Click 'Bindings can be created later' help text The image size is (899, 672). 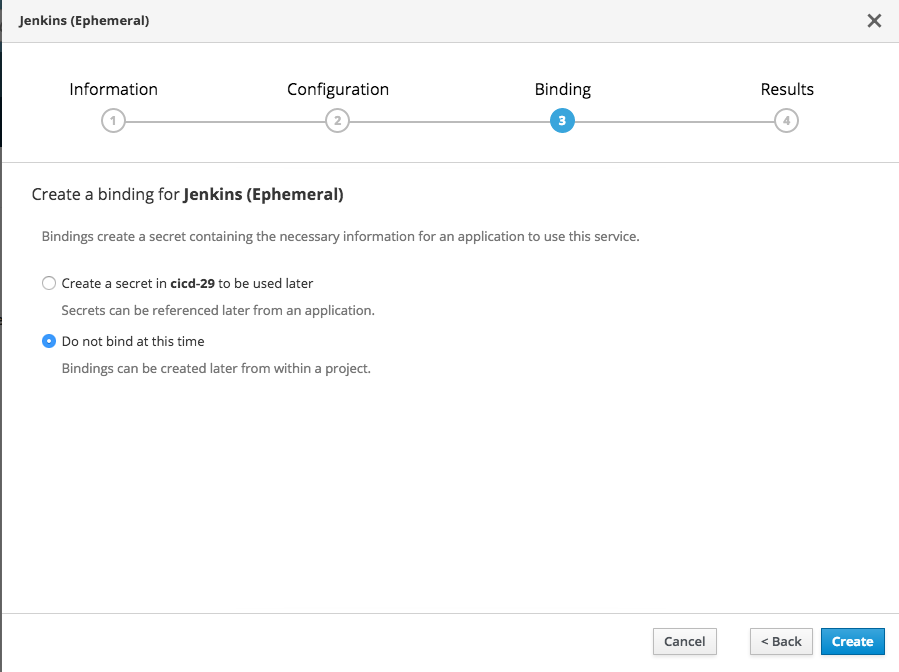click(x=216, y=368)
